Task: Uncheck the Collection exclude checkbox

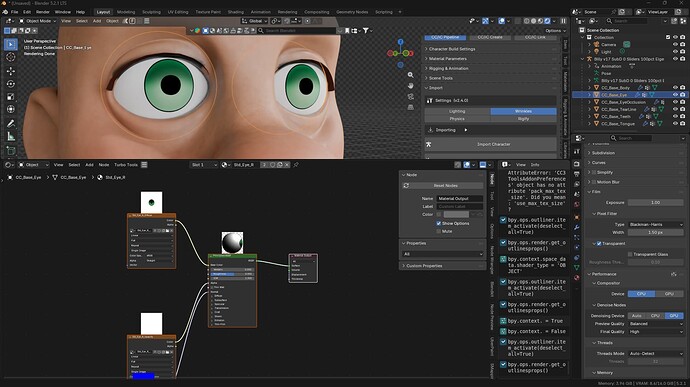Action: click(x=668, y=37)
